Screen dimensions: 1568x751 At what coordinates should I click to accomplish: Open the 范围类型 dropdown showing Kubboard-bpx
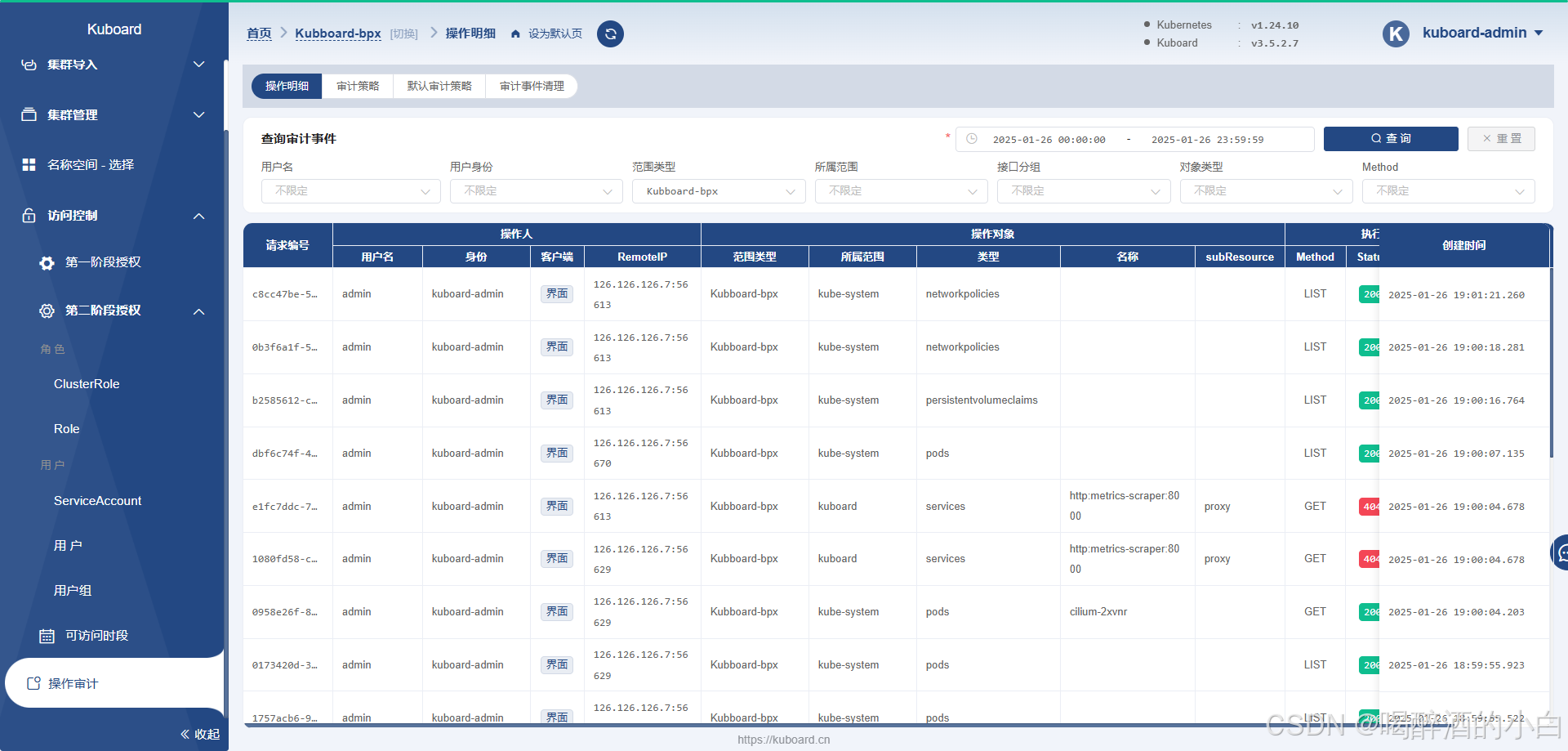[719, 191]
